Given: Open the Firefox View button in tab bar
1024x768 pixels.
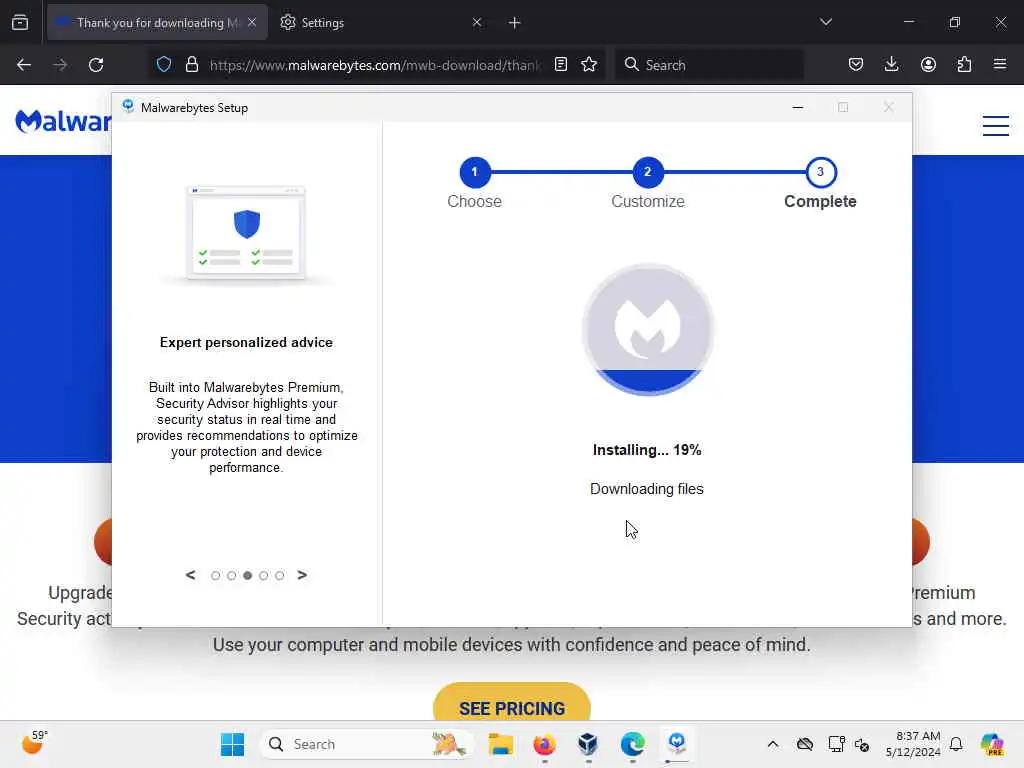Looking at the screenshot, I should pos(20,23).
